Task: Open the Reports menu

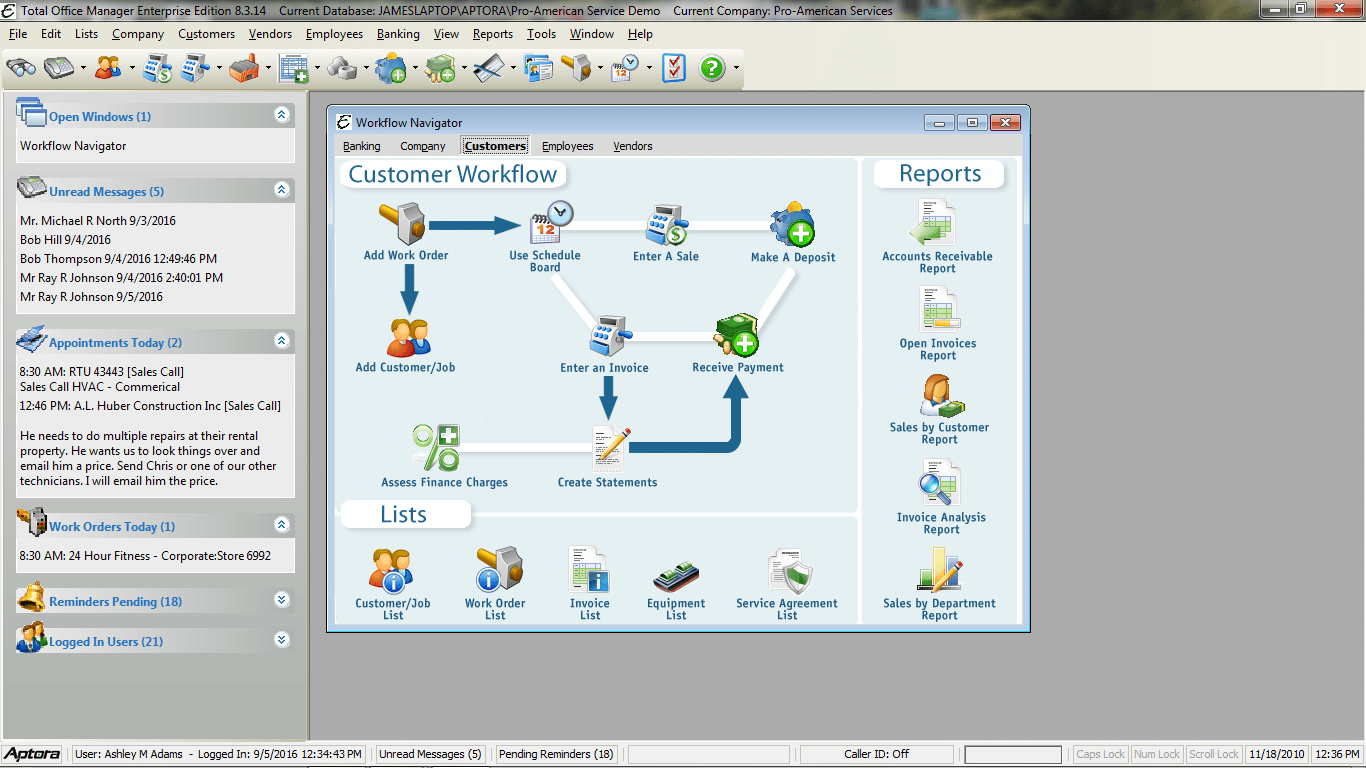Action: [x=493, y=34]
